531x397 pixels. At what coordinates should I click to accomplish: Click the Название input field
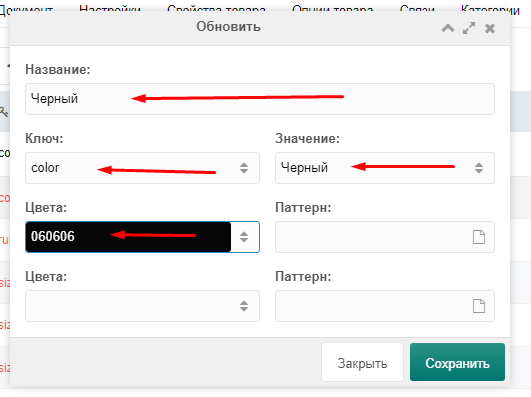(260, 99)
